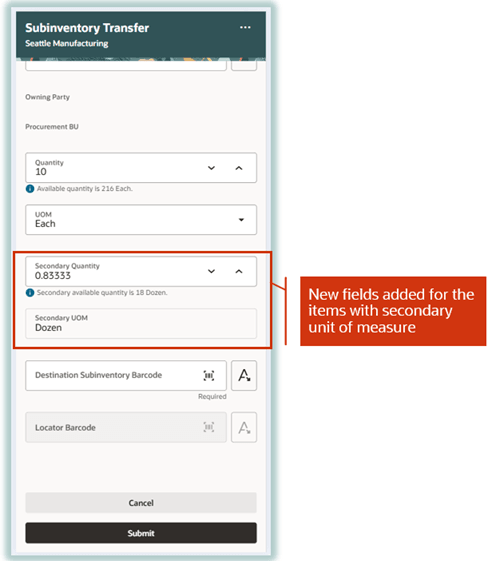Click the Owning Party label

48,97
